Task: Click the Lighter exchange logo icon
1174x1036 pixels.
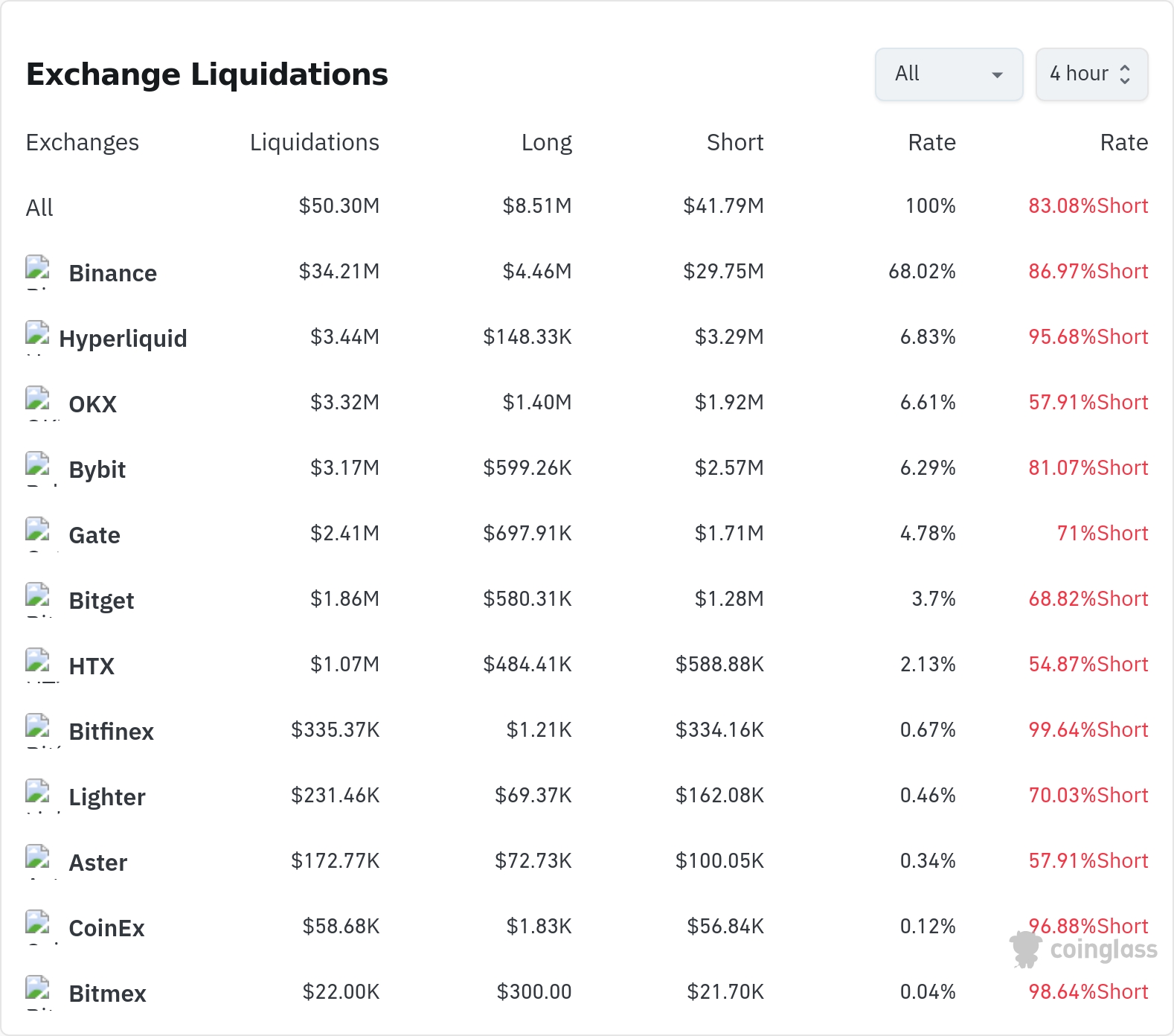Action: pos(37,796)
